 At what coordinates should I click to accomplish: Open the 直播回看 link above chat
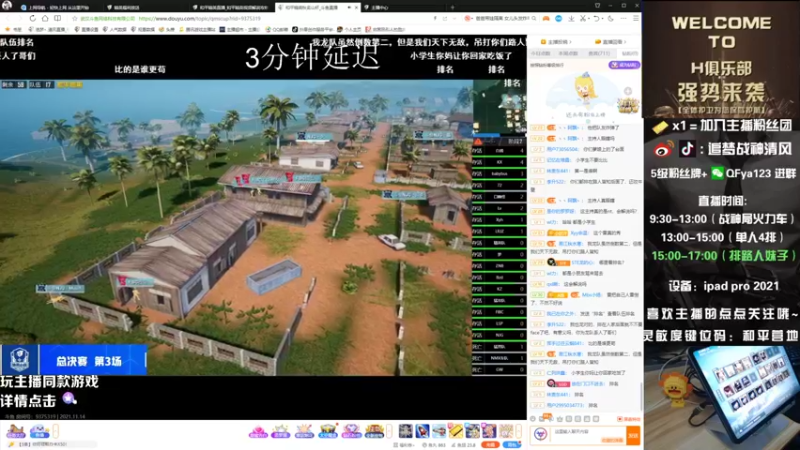pos(610,42)
